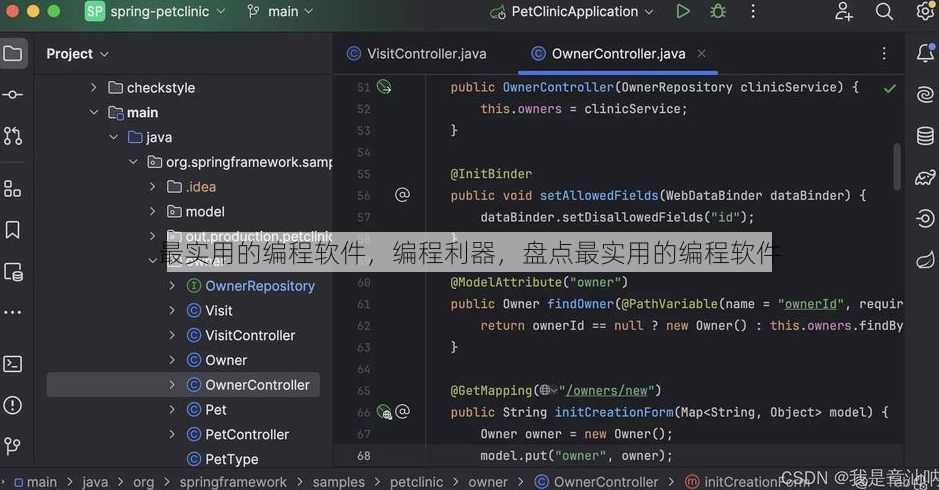Open the Commit tool window icon
939x490 pixels.
point(13,95)
